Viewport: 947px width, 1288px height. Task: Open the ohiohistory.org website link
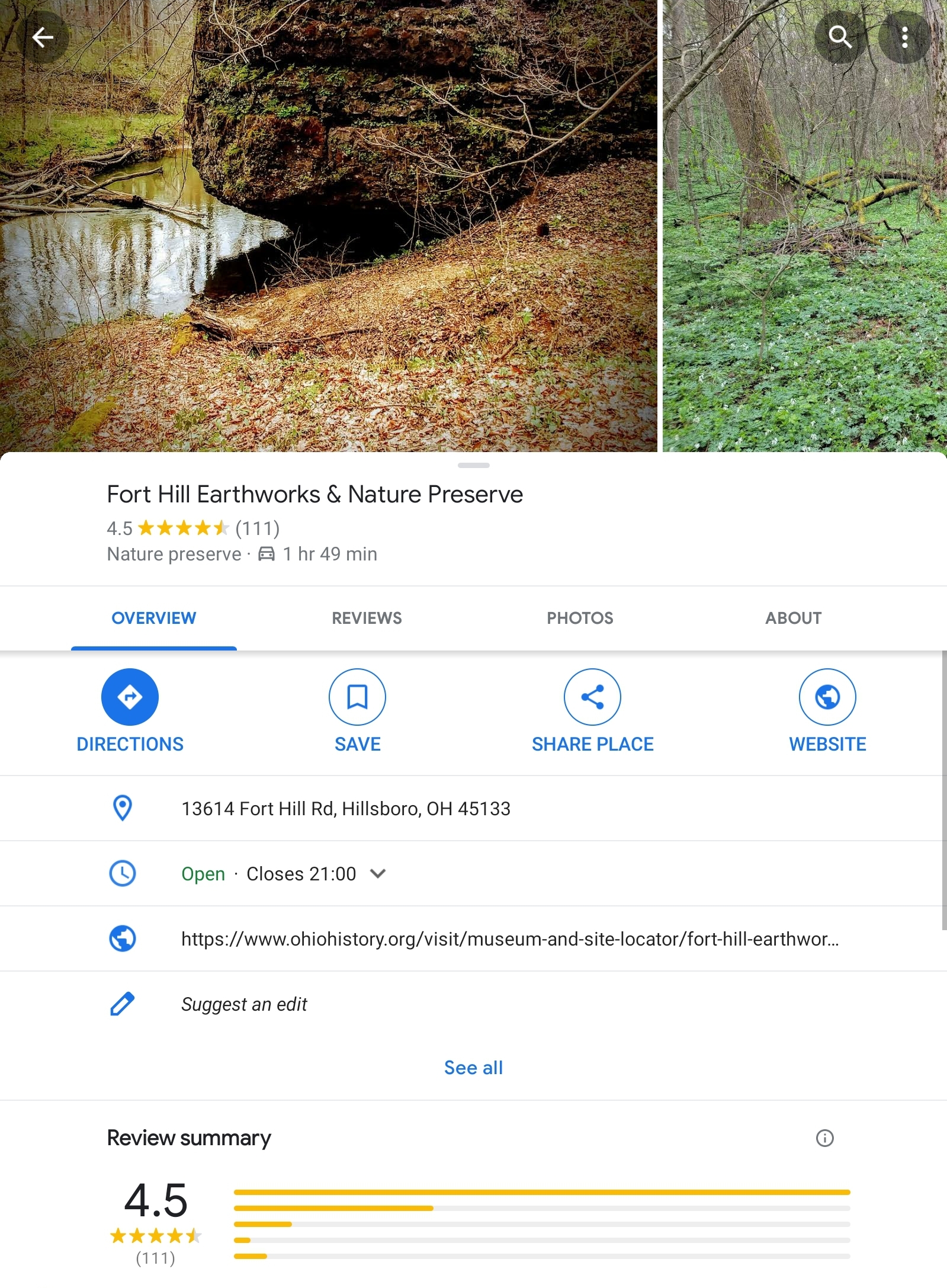pos(509,939)
